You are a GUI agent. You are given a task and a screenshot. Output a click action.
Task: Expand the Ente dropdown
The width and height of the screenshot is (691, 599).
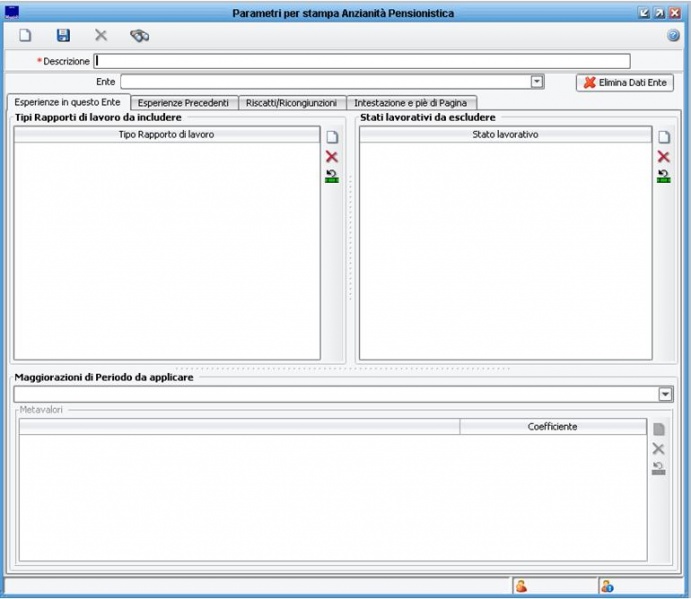pos(537,82)
